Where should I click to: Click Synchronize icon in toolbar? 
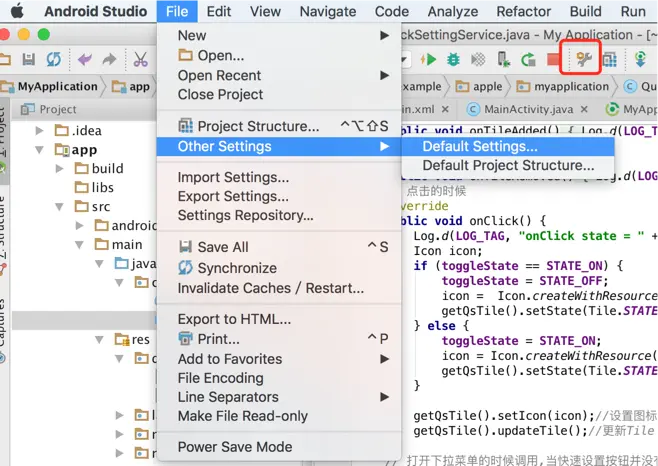(x=53, y=59)
